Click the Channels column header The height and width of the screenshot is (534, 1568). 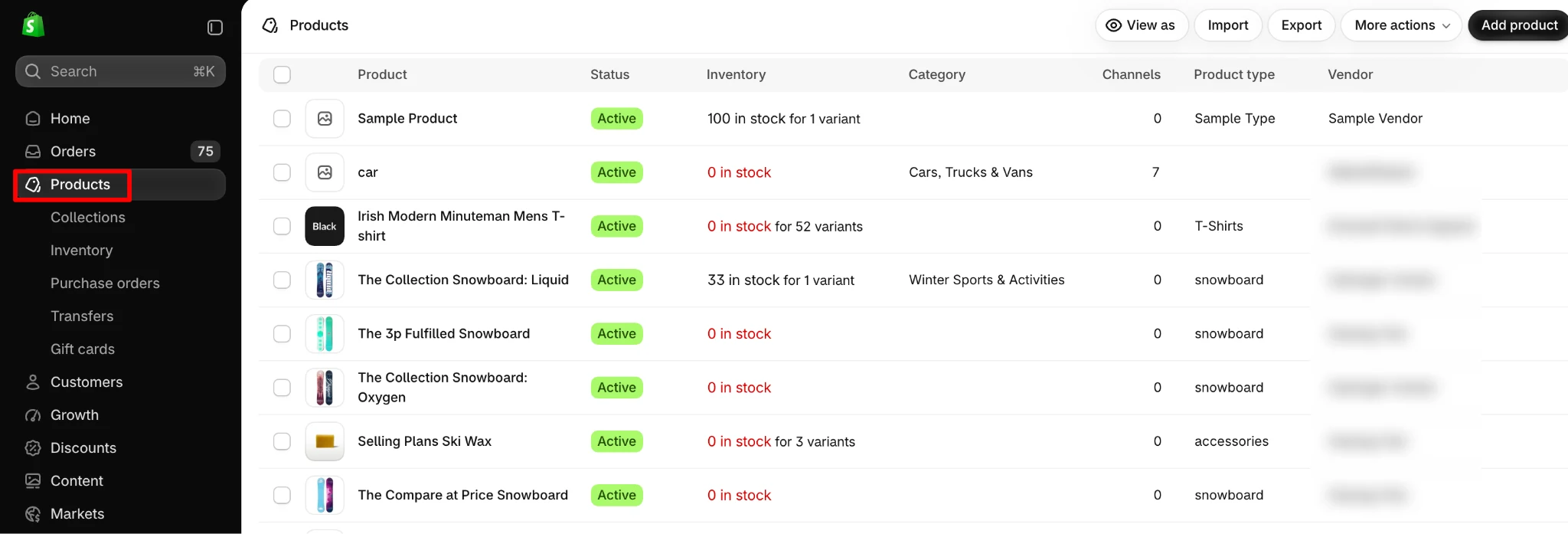1131,74
